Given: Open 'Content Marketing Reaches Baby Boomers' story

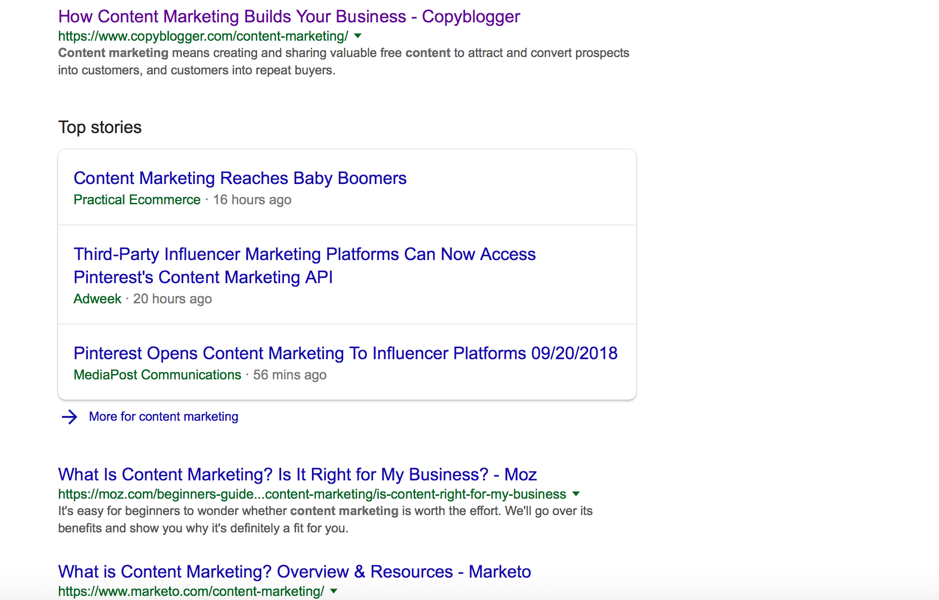Looking at the screenshot, I should click(x=239, y=178).
